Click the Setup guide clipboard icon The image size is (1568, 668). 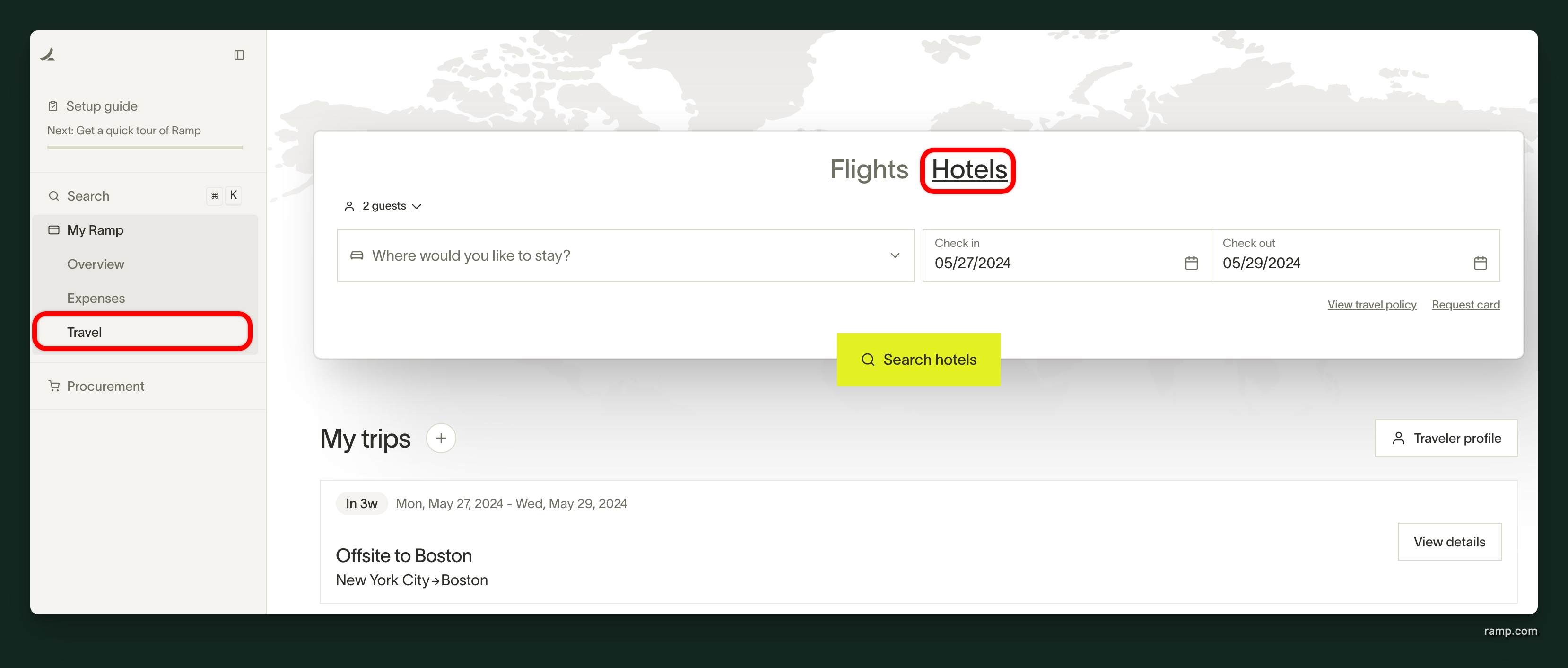tap(53, 106)
